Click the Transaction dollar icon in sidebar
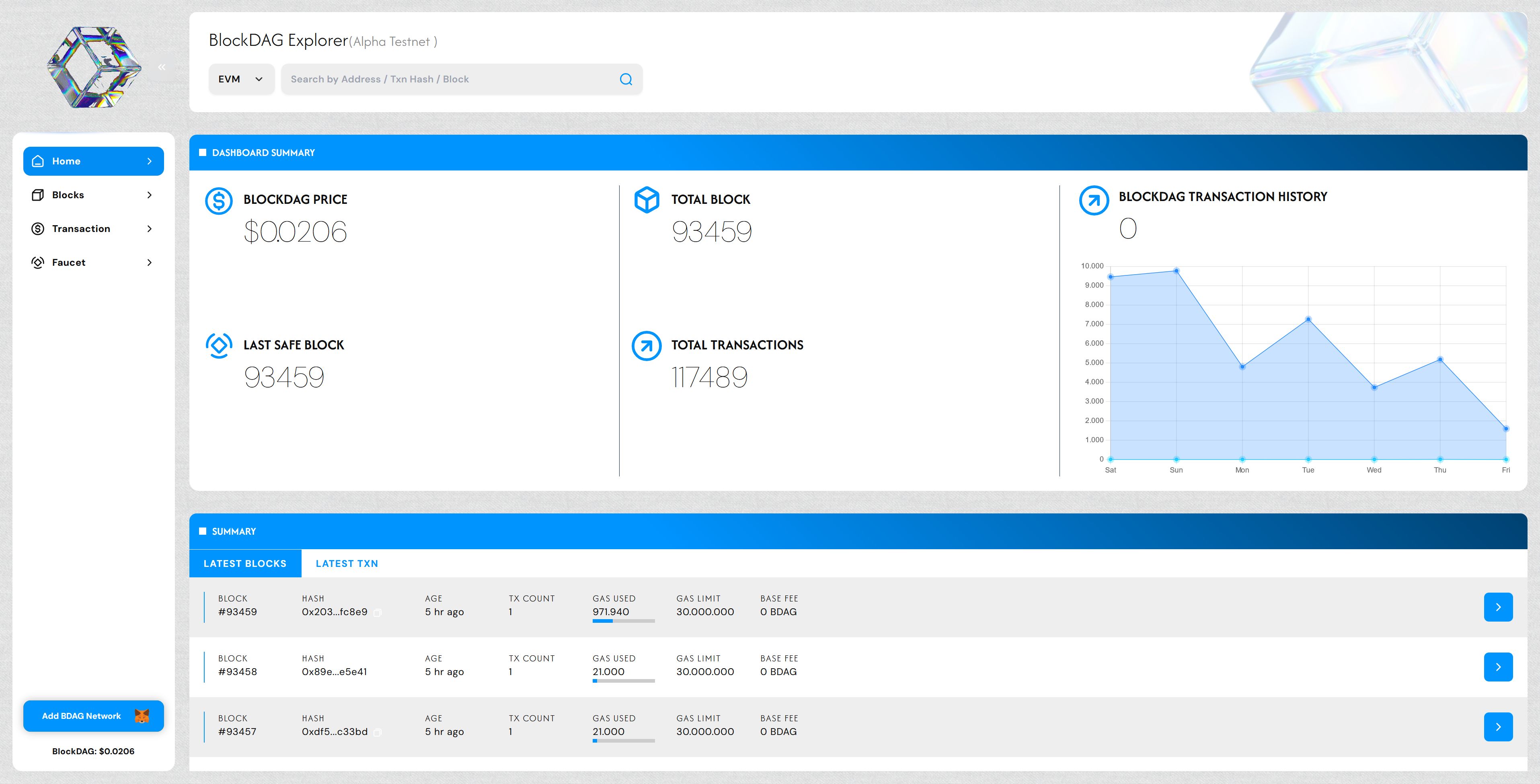The image size is (1540, 784). [x=38, y=229]
